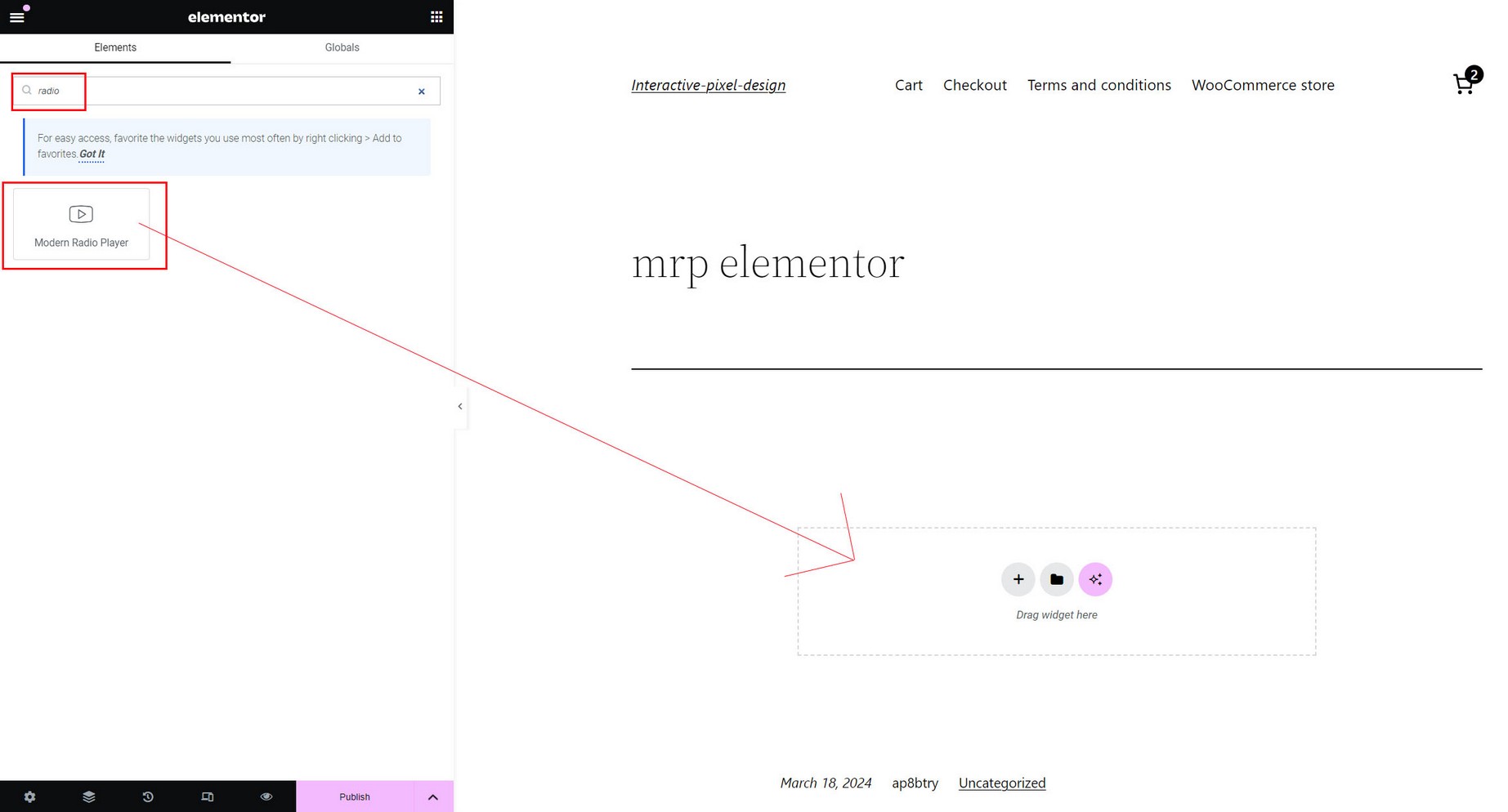Image resolution: width=1508 pixels, height=812 pixels.
Task: Click the pink AI sparkle button
Action: pyautogui.click(x=1094, y=579)
